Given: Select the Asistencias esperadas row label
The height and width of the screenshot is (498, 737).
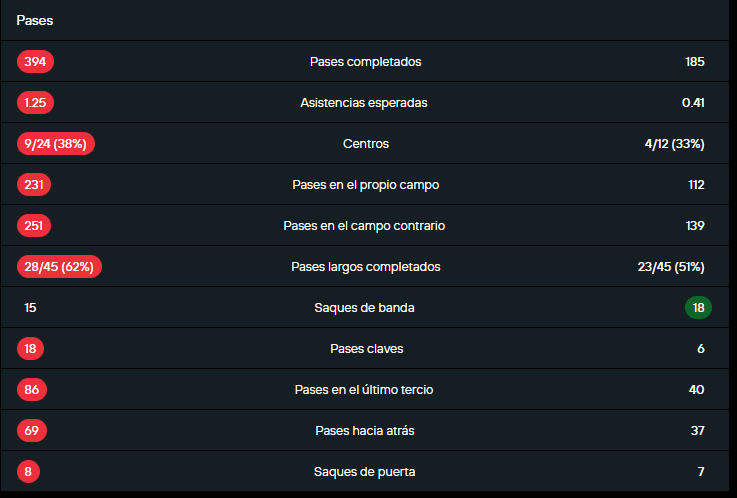Looking at the screenshot, I should coord(364,103).
